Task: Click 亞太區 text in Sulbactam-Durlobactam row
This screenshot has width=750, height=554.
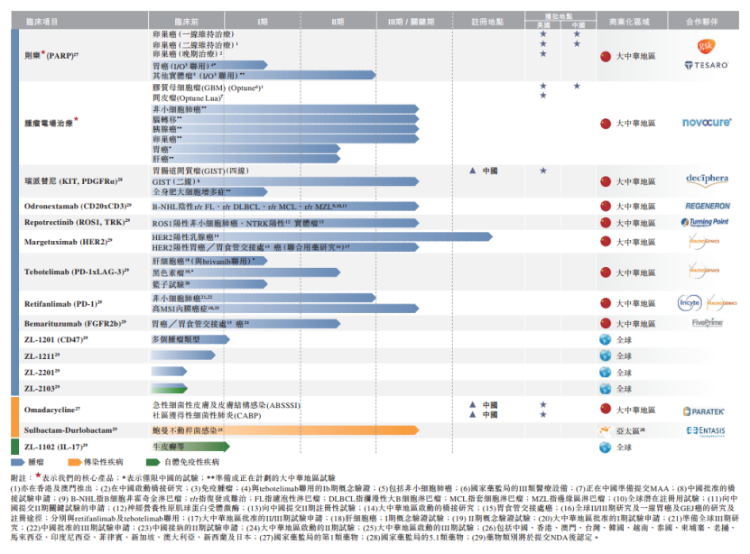Action: [x=630, y=431]
